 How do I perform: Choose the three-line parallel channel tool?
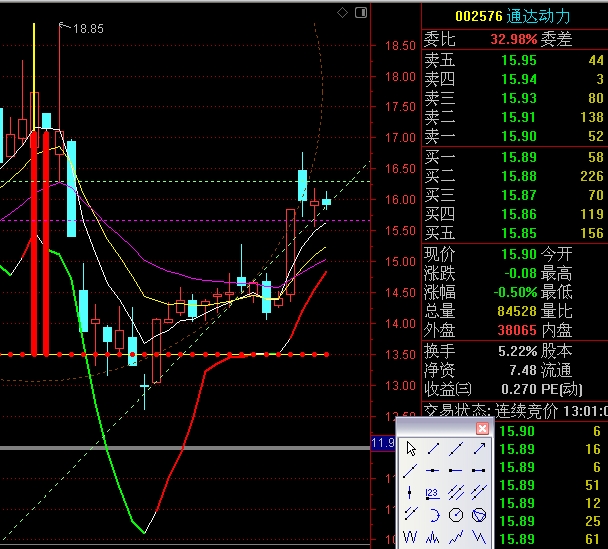pos(456,493)
